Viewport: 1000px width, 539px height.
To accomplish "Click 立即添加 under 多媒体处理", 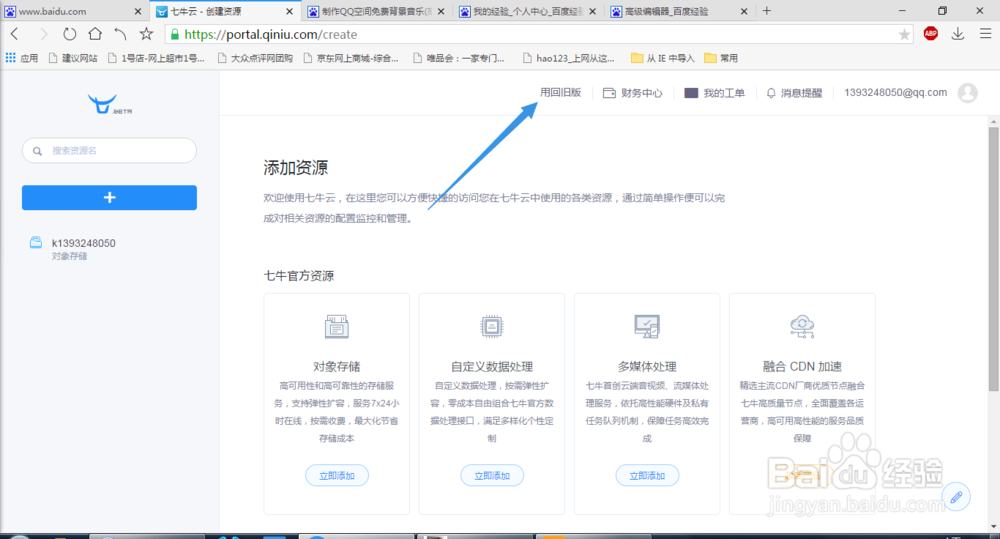I will (647, 475).
